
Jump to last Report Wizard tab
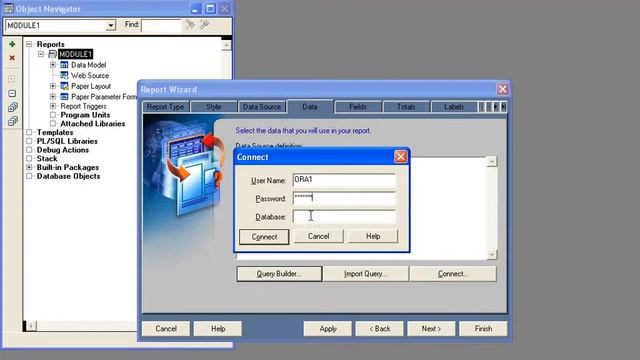tap(504, 107)
